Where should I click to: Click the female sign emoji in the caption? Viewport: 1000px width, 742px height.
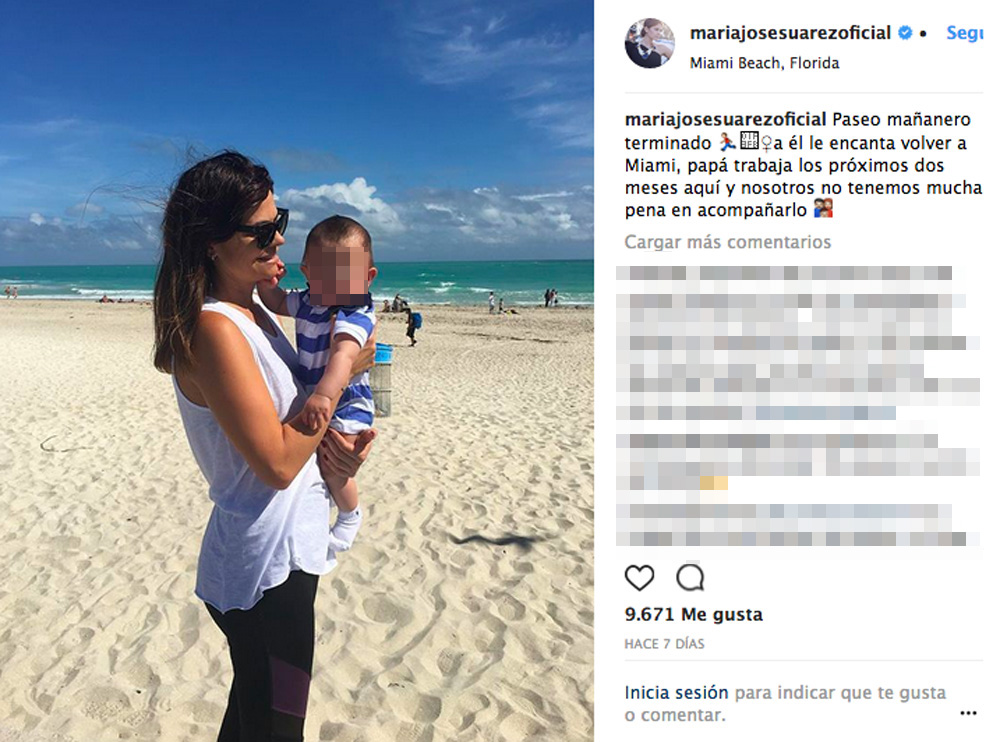[767, 142]
